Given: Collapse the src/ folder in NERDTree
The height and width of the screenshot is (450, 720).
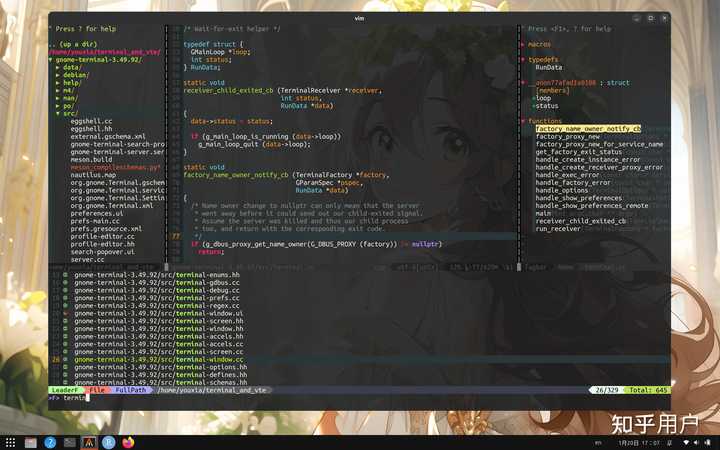Looking at the screenshot, I should [x=58, y=113].
